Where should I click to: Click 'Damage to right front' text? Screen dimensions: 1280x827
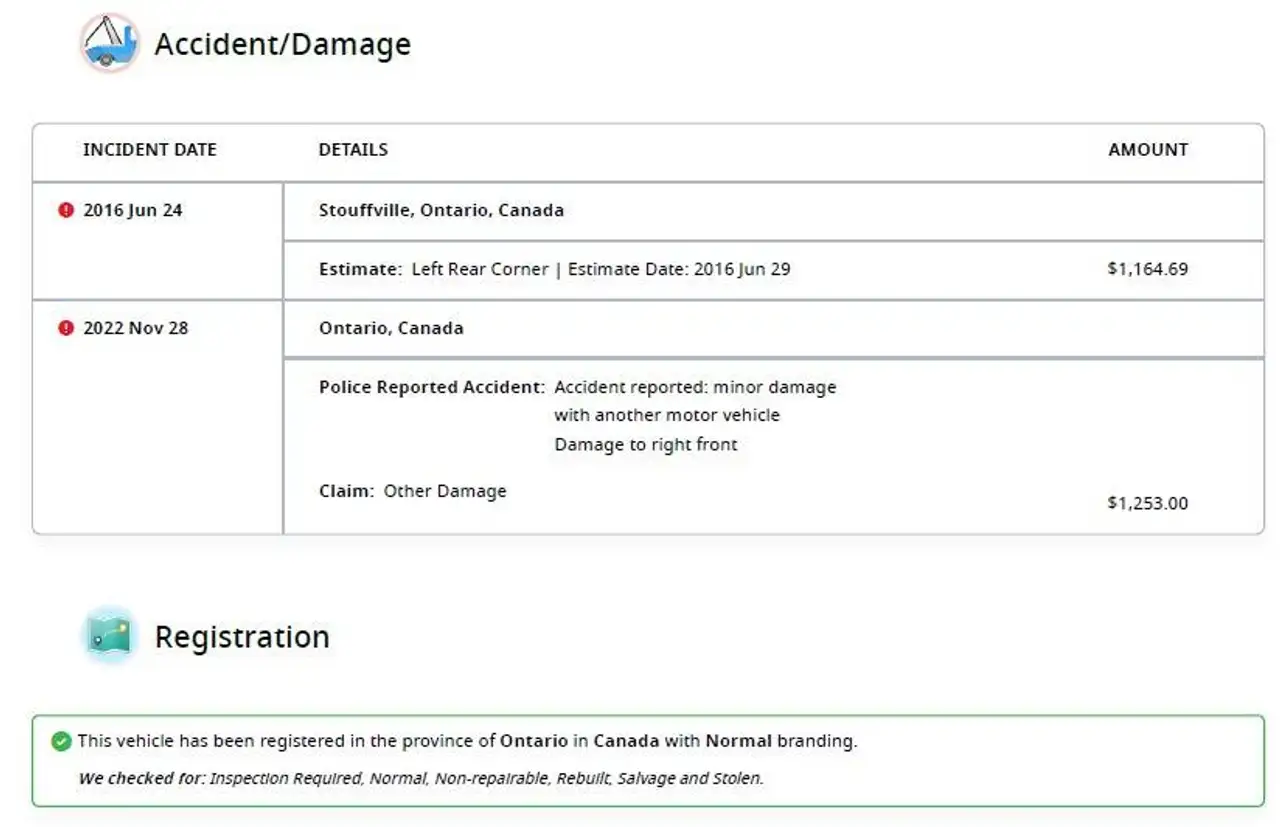[646, 445]
